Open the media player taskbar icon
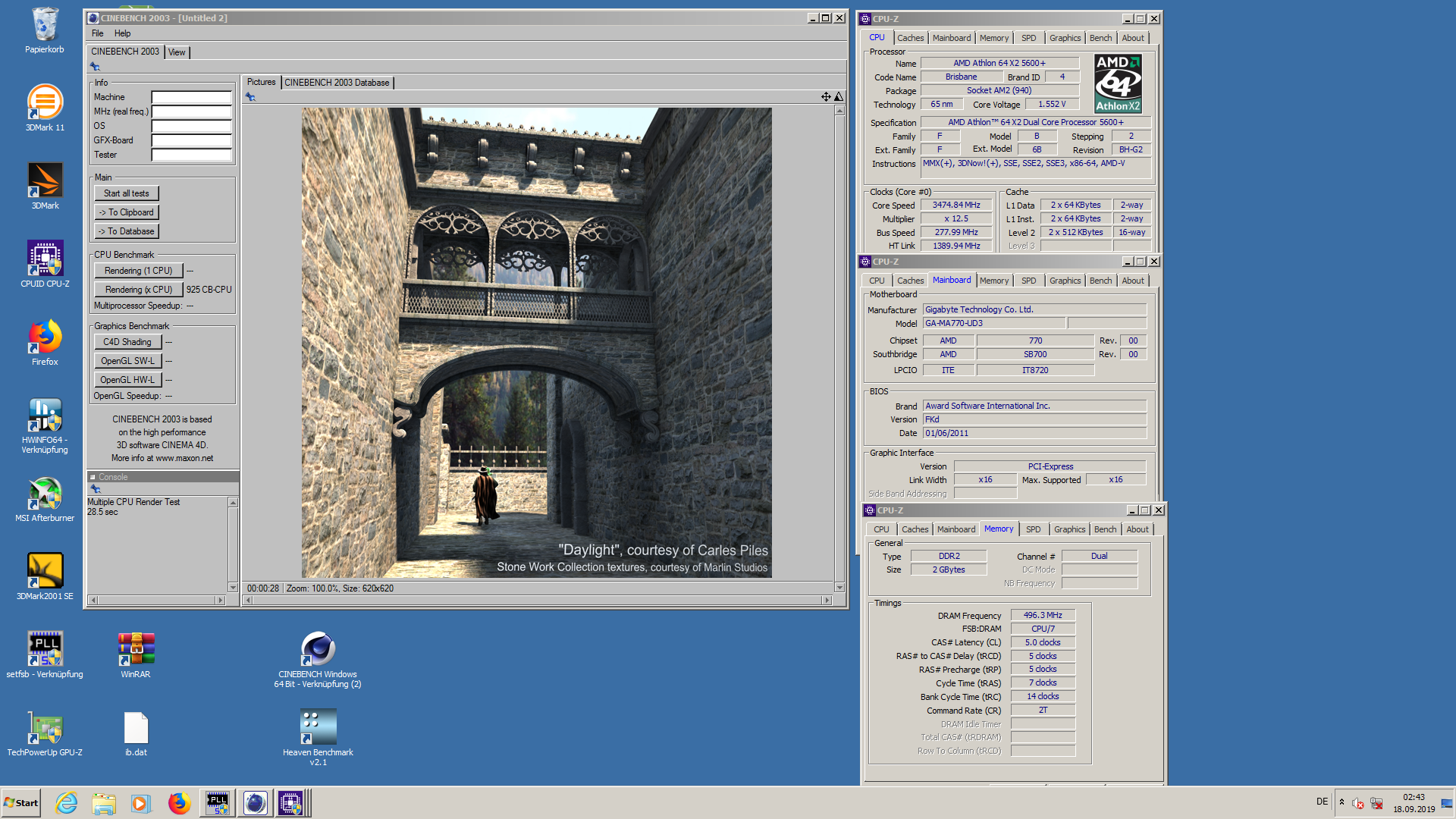 pyautogui.click(x=140, y=803)
